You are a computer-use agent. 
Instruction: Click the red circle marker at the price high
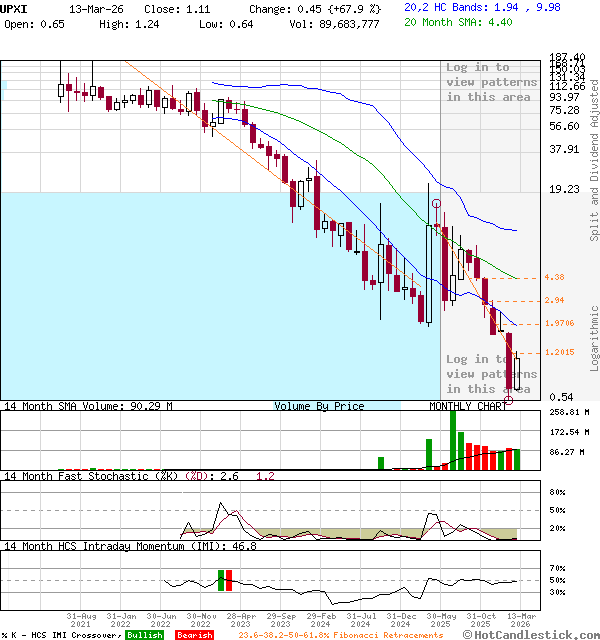click(437, 203)
